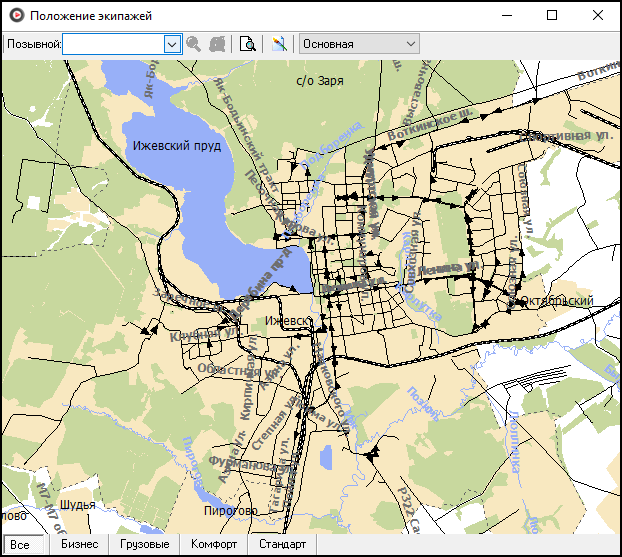Show the Комфорт tab
The width and height of the screenshot is (622, 557).
point(214,545)
